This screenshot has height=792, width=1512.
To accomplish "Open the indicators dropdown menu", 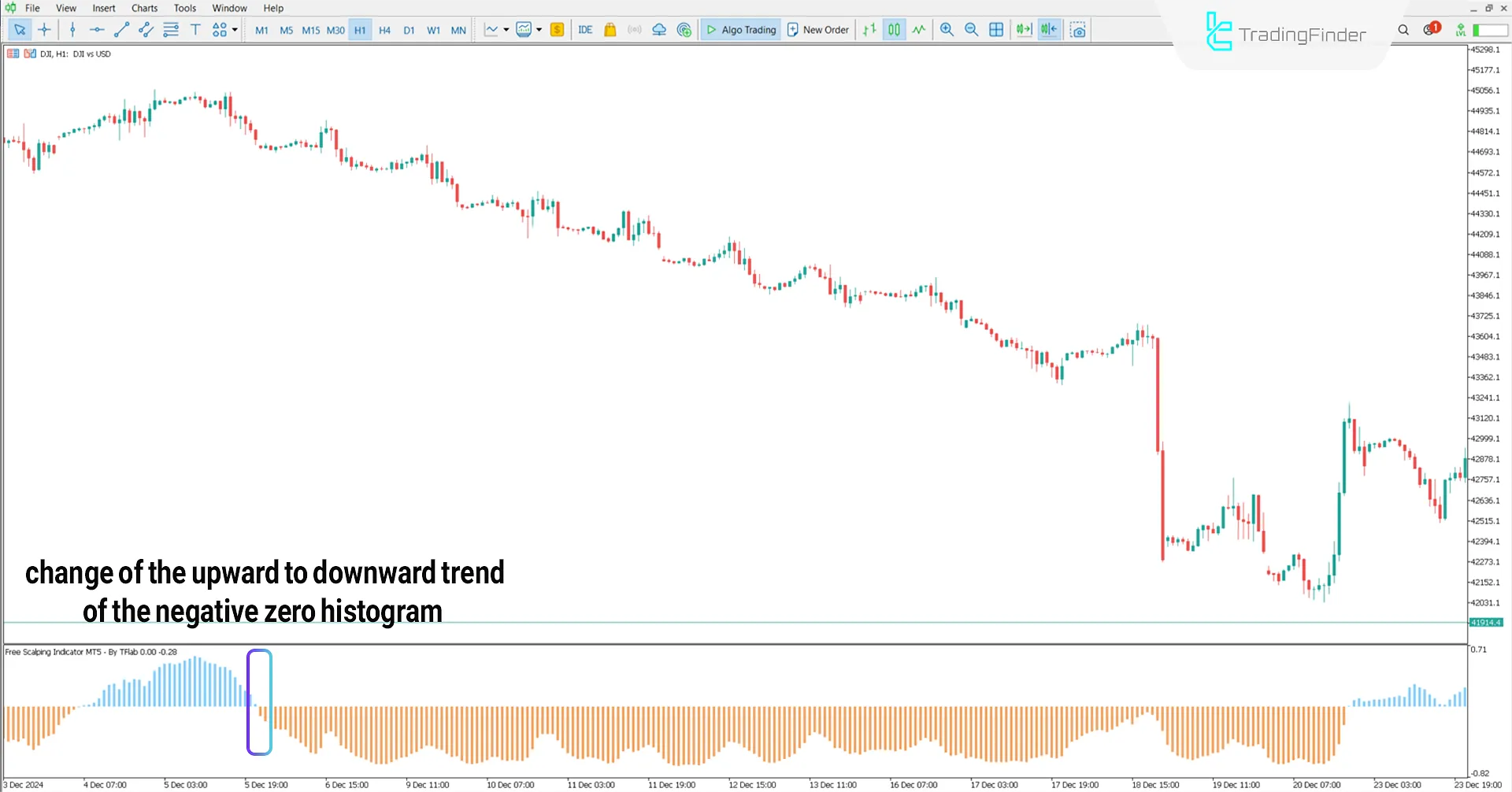I will tap(539, 29).
